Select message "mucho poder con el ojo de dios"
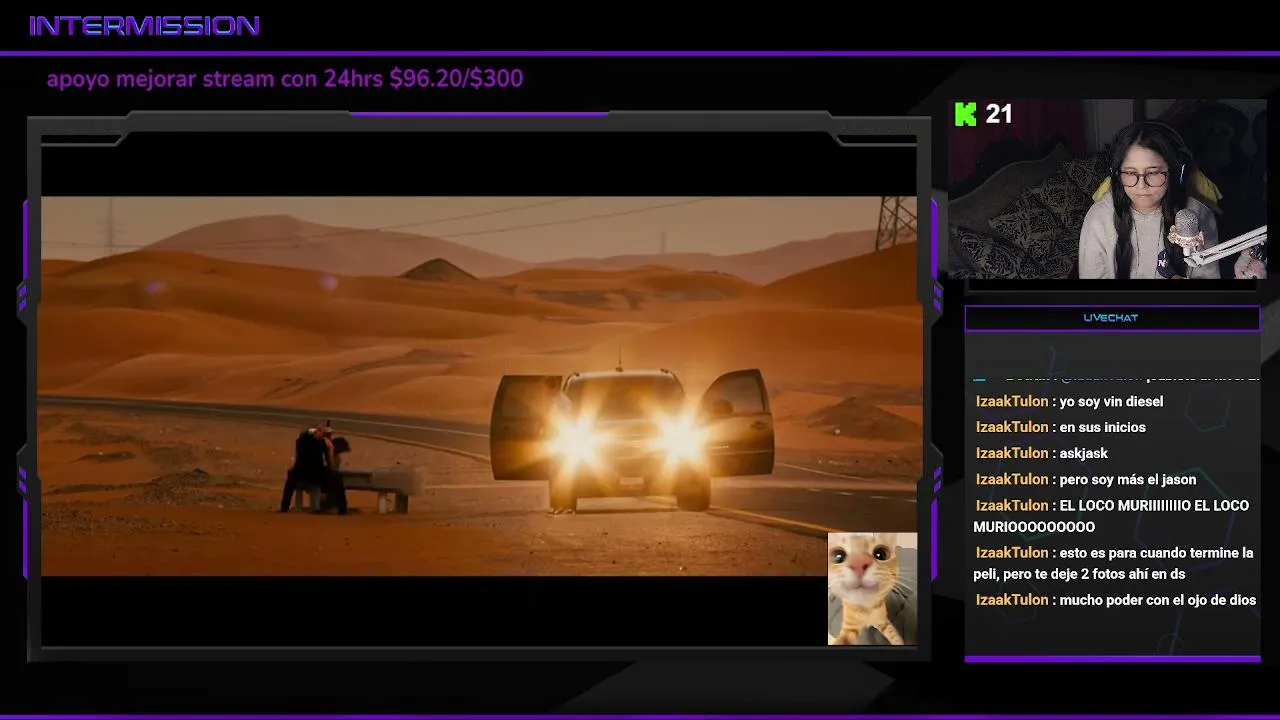1280x720 pixels. [x=1157, y=600]
